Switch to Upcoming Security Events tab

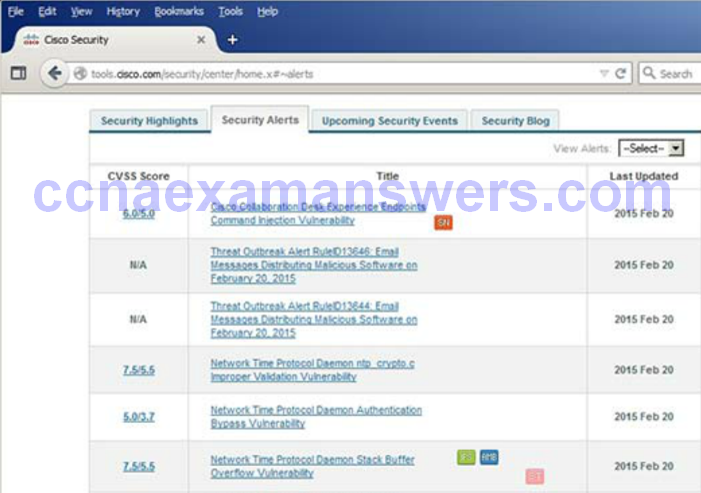pyautogui.click(x=389, y=121)
